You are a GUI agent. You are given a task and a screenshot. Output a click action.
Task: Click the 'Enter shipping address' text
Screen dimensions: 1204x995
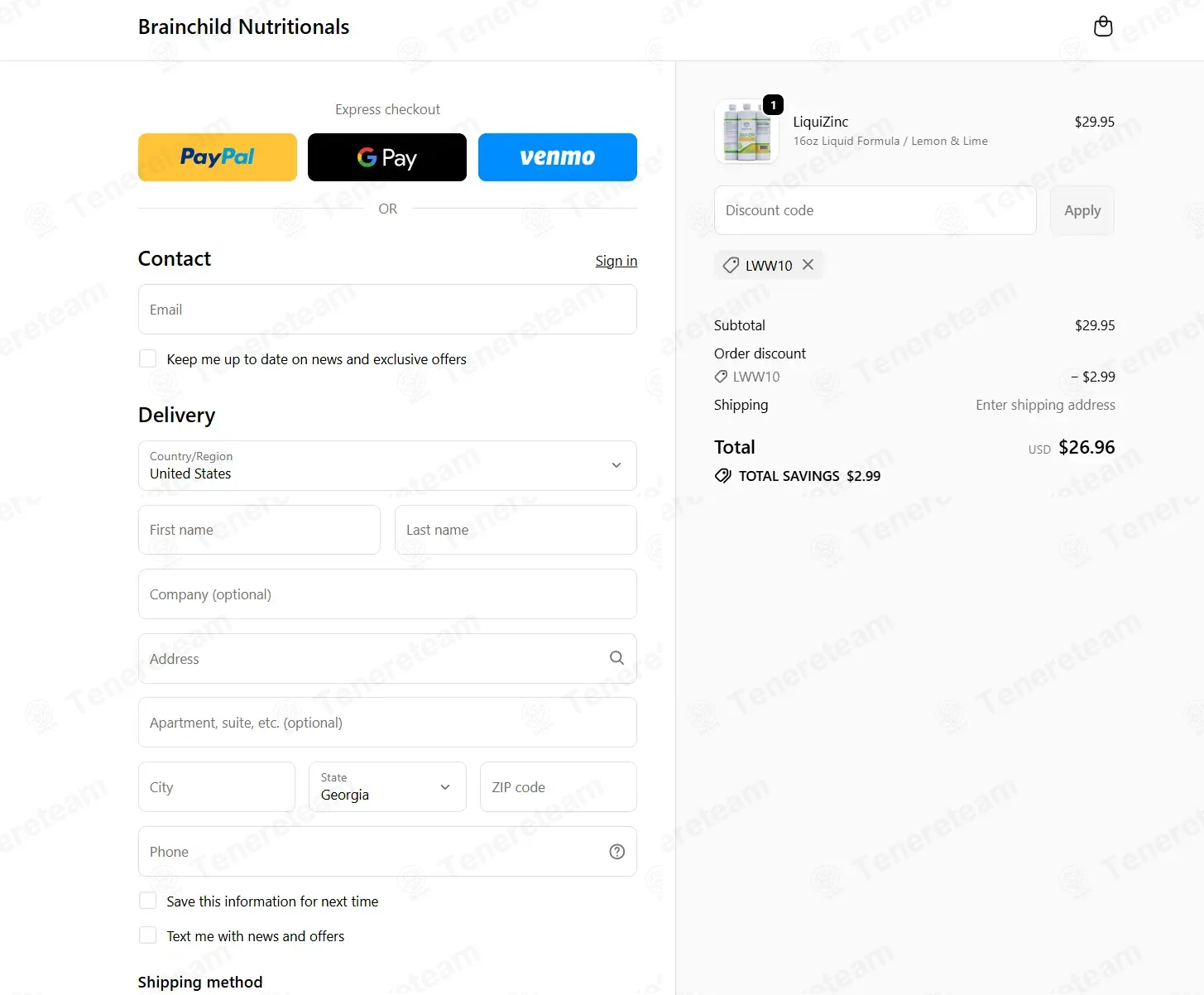[1045, 405]
